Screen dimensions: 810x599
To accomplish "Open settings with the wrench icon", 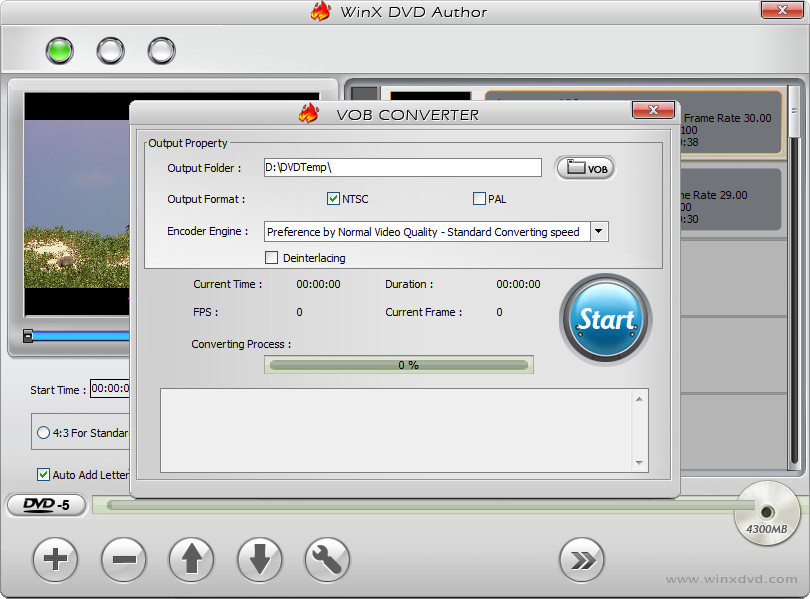I will (328, 559).
